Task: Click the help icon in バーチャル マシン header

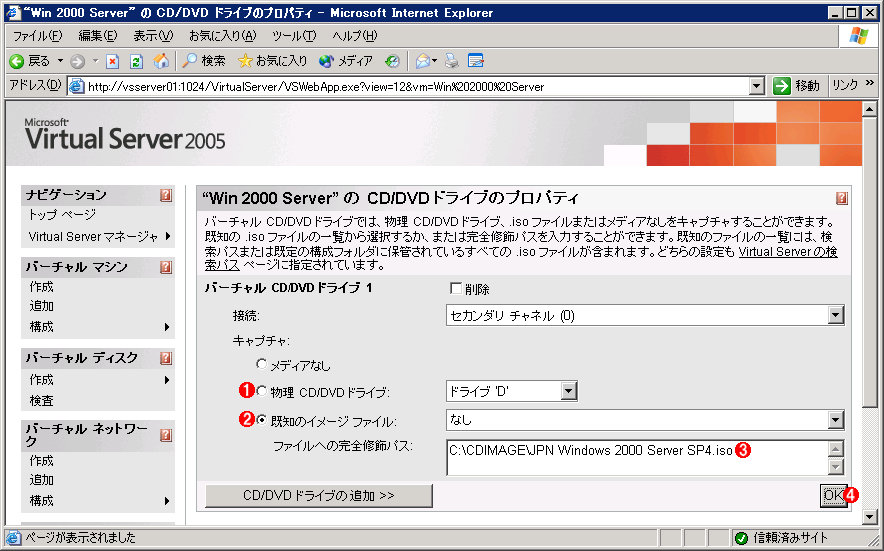Action: coord(166,267)
